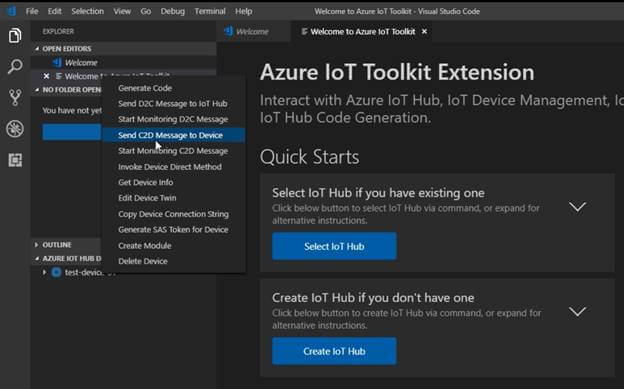624x389 pixels.
Task: Click the Select IoT Hub button
Action: coord(334,246)
